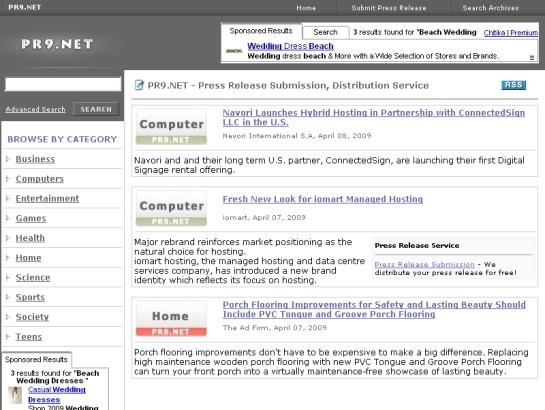This screenshot has height=410, width=545.
Task: Click the Navori International S.A. date line
Action: click(297, 136)
